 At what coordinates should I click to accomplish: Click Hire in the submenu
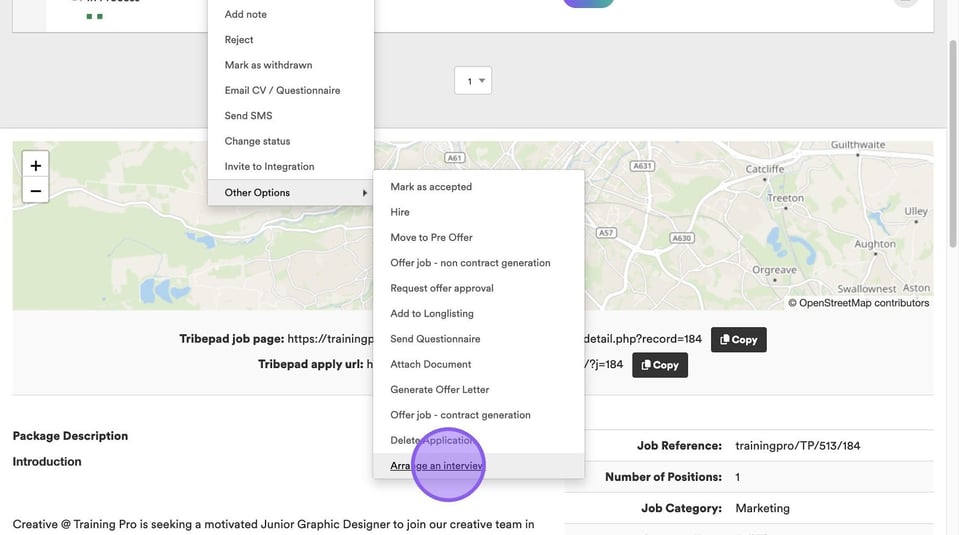[x=400, y=212]
